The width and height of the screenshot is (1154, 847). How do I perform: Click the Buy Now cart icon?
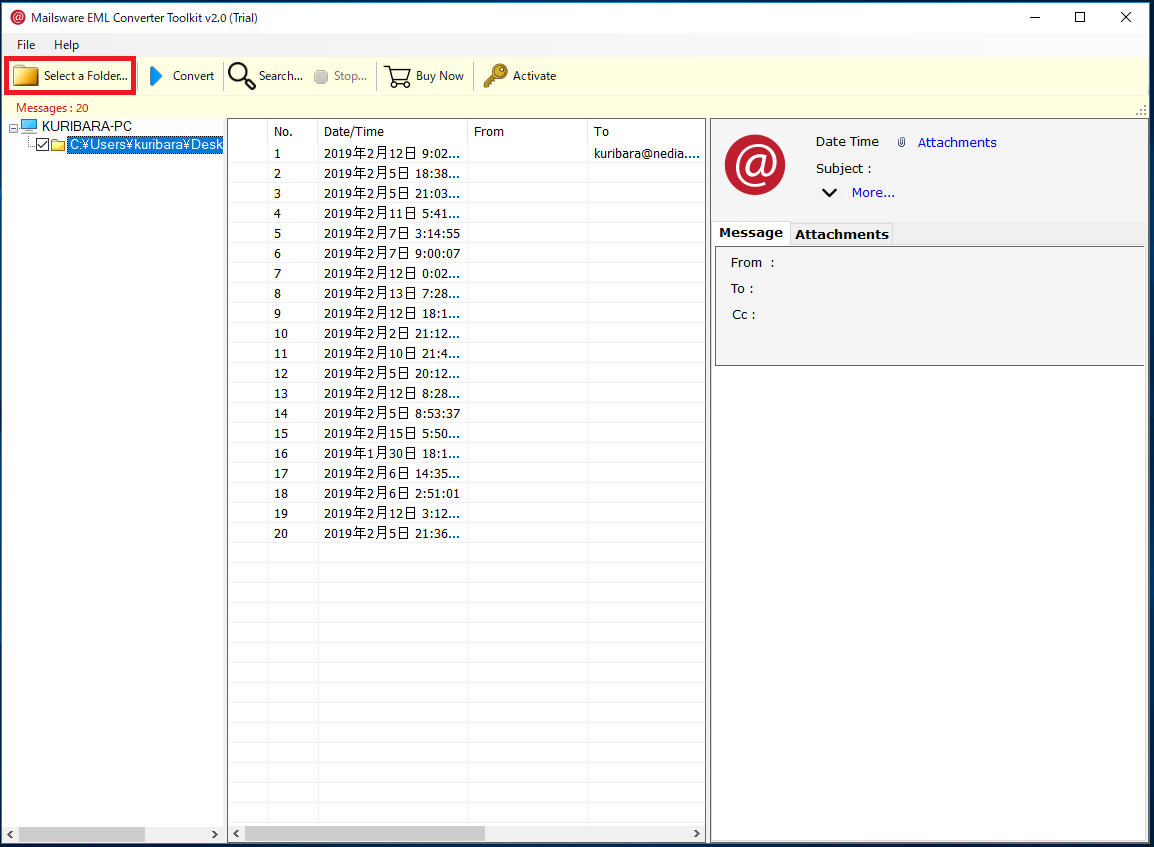point(397,77)
